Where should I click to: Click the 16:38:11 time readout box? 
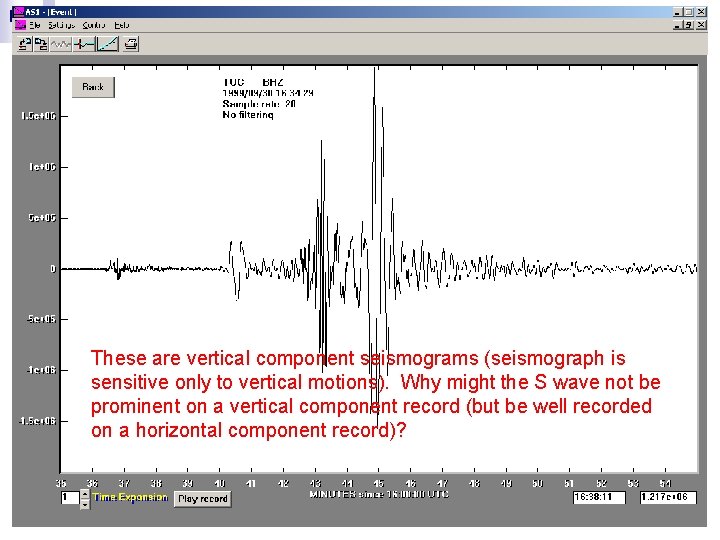[x=599, y=497]
